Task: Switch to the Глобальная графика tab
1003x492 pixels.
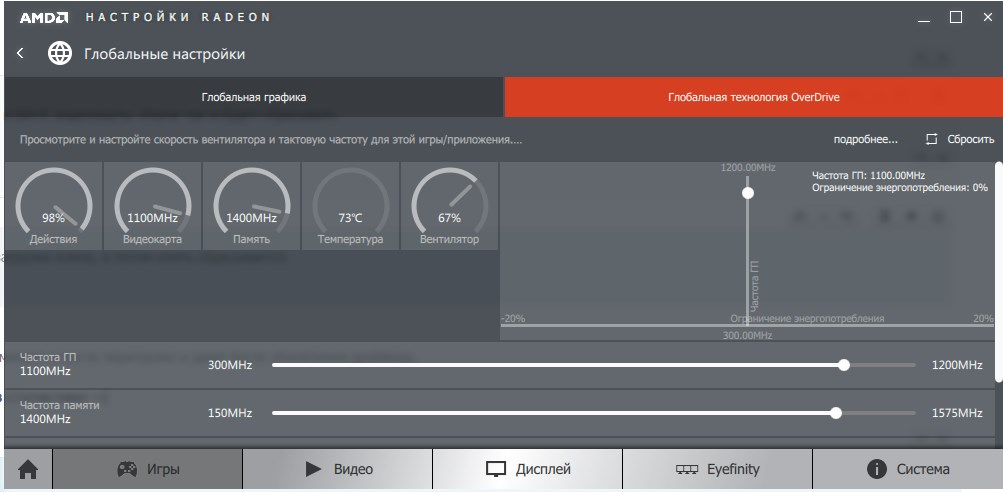Action: pyautogui.click(x=253, y=98)
